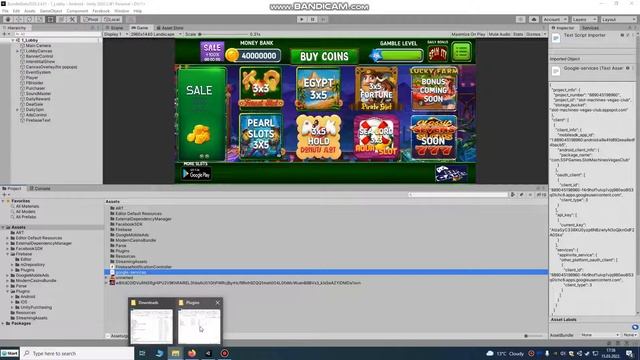640x360 pixels.
Task: Select the Rotate tool in Unity toolbar
Action: [x=29, y=19]
